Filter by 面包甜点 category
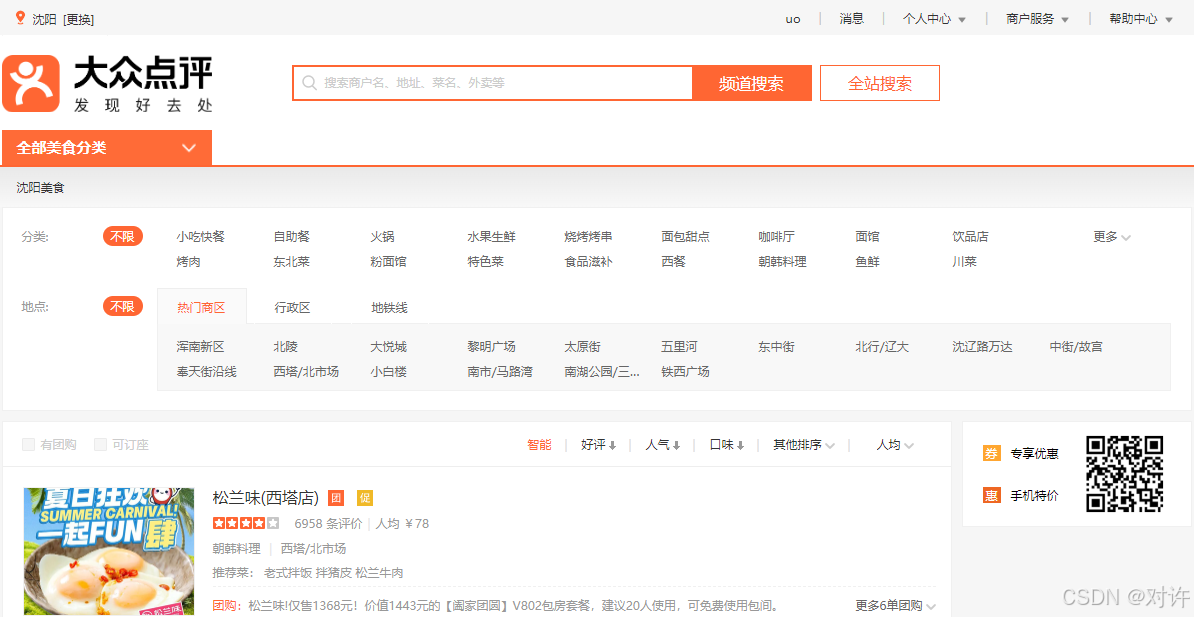 pyautogui.click(x=685, y=237)
